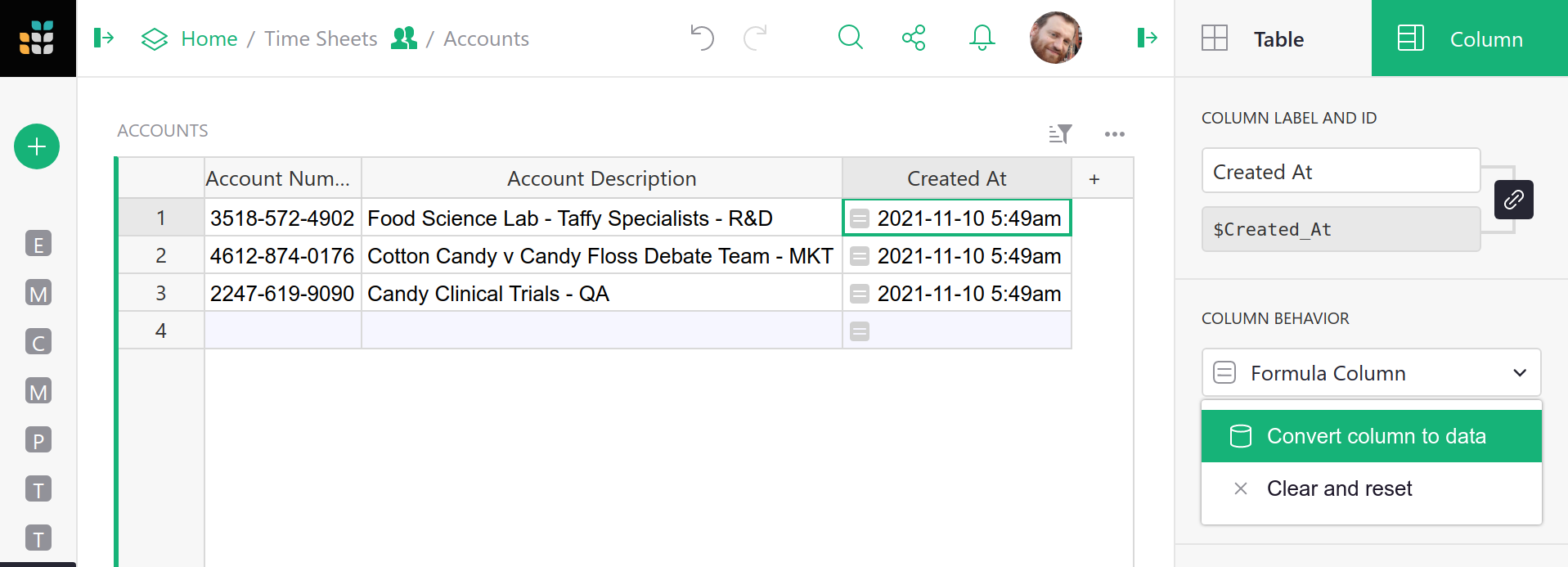Open the search magnifier icon
The height and width of the screenshot is (567, 1568).
pyautogui.click(x=851, y=38)
